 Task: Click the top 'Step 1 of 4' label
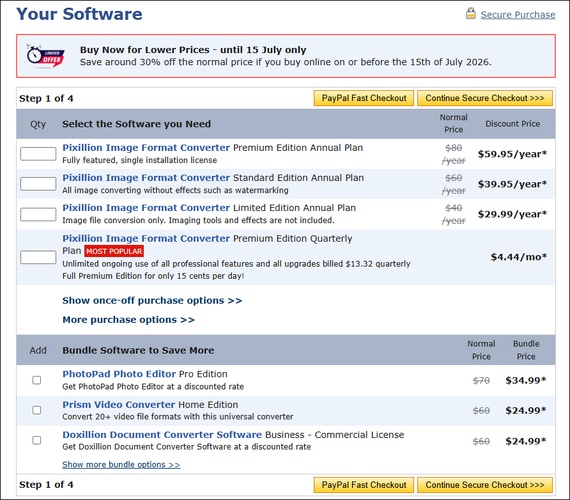[46, 99]
